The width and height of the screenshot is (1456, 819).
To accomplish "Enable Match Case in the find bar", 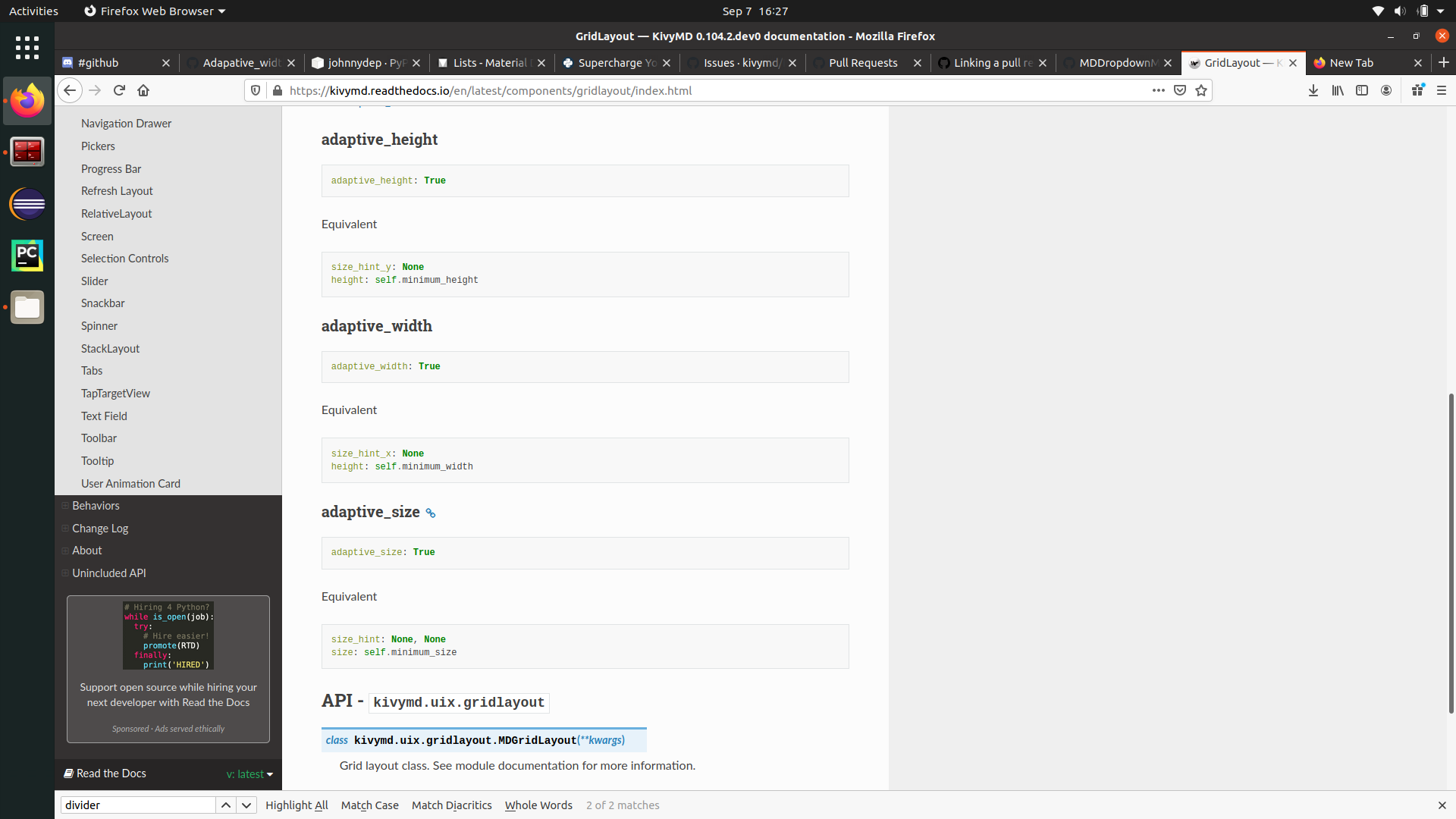I will click(369, 805).
